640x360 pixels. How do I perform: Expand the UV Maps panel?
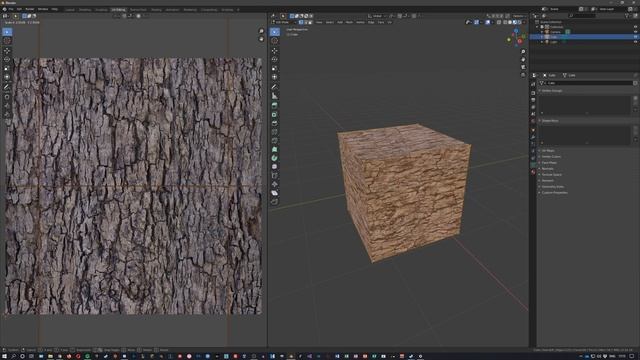click(x=548, y=151)
